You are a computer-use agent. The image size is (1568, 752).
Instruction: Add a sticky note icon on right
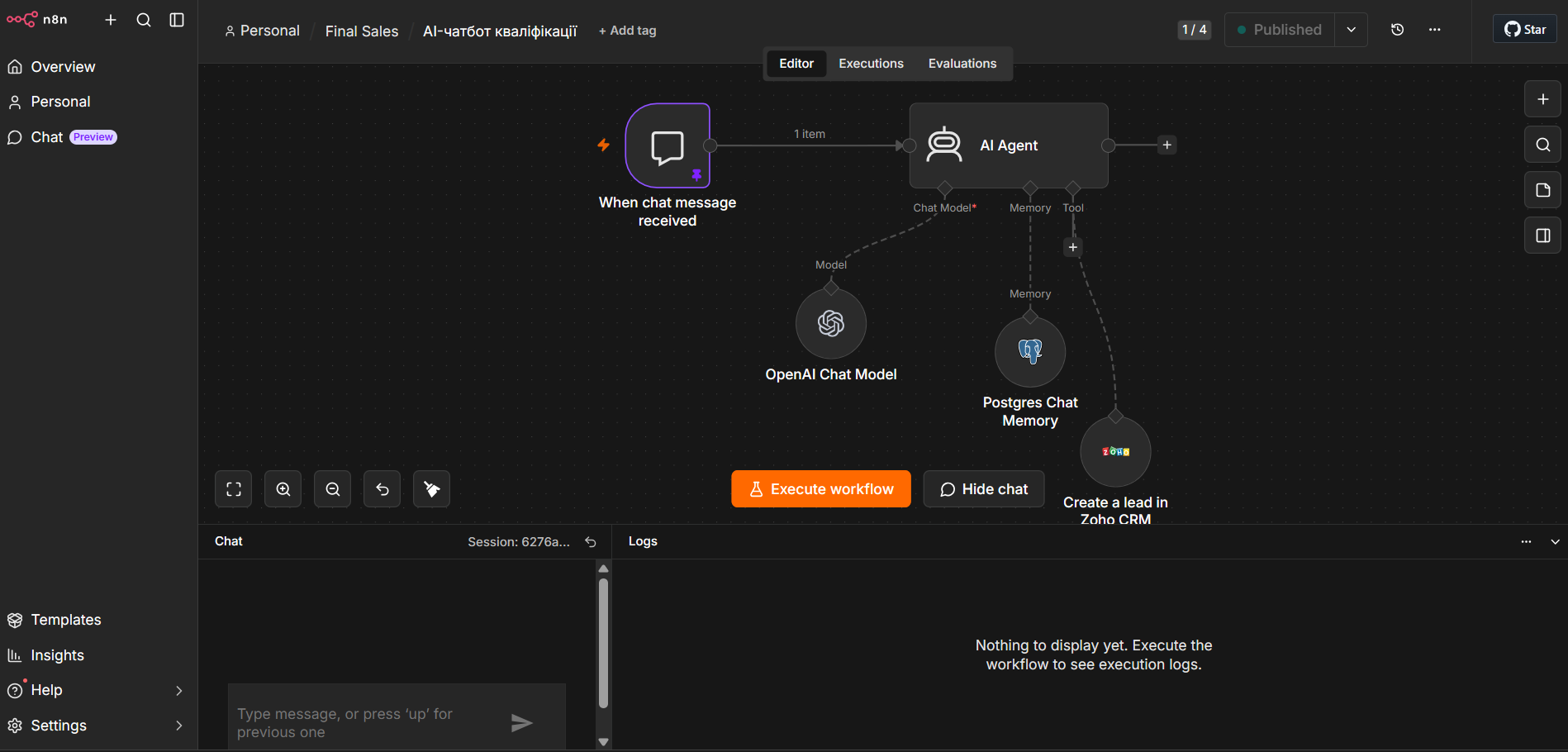(x=1543, y=190)
